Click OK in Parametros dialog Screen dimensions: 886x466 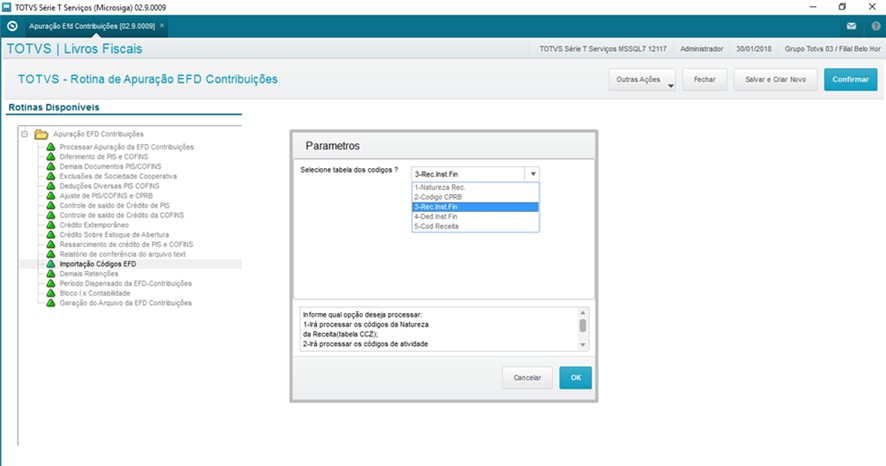575,378
